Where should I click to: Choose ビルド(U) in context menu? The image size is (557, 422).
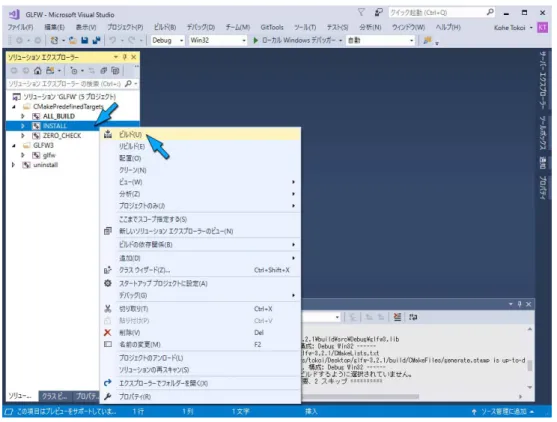(x=200, y=134)
